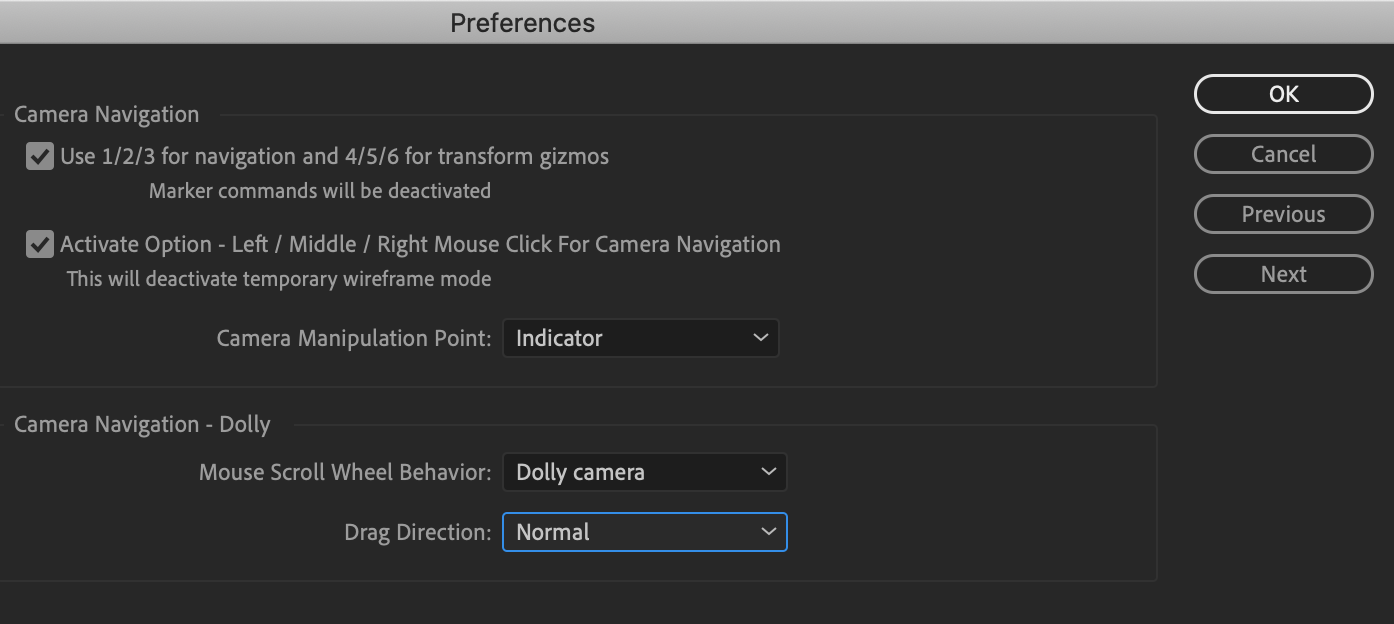Uncheck the 1/2/3 navigation shortcuts checkbox

click(x=40, y=156)
